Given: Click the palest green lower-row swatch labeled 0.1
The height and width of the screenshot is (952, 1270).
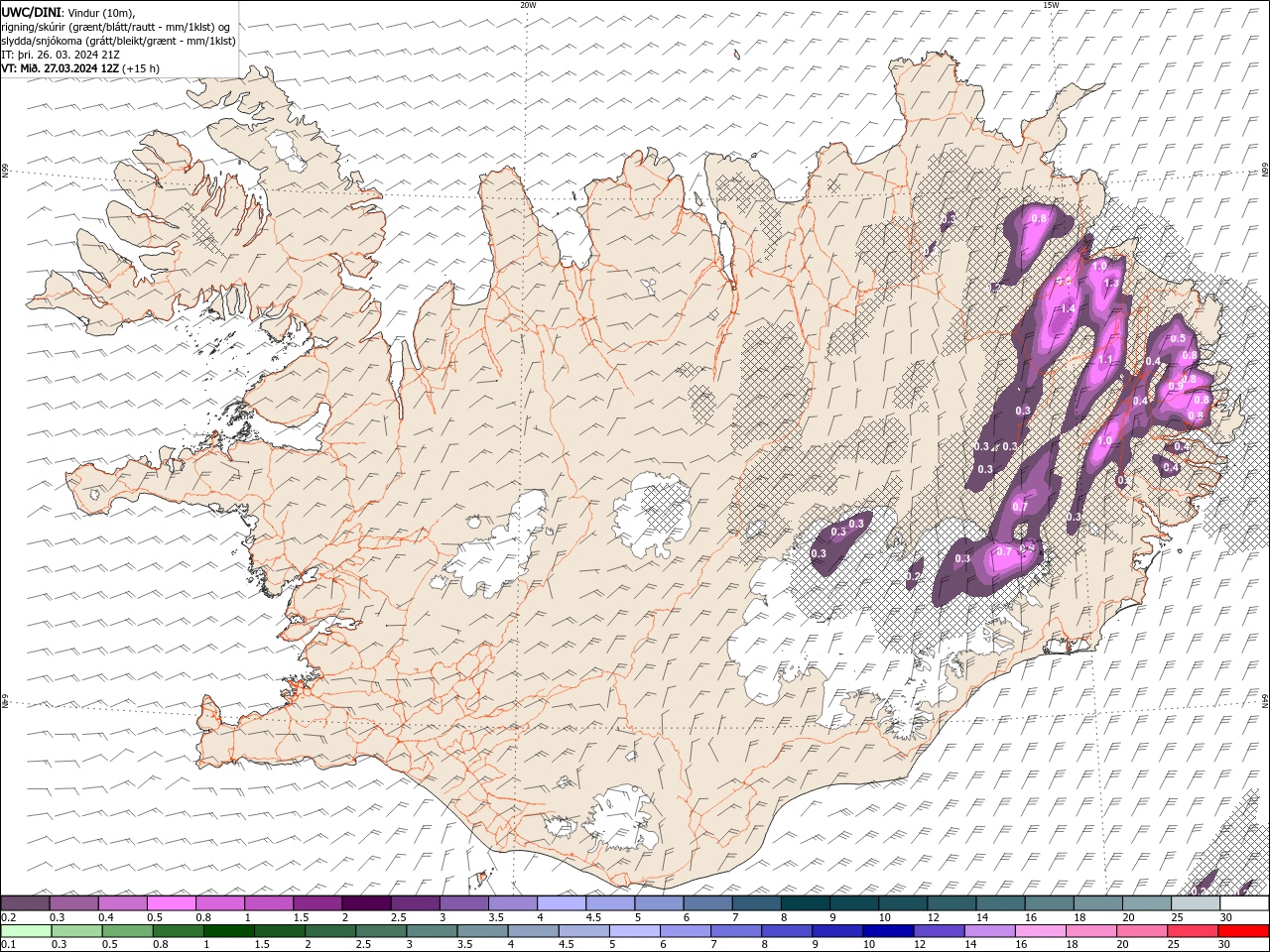Looking at the screenshot, I should click(26, 931).
